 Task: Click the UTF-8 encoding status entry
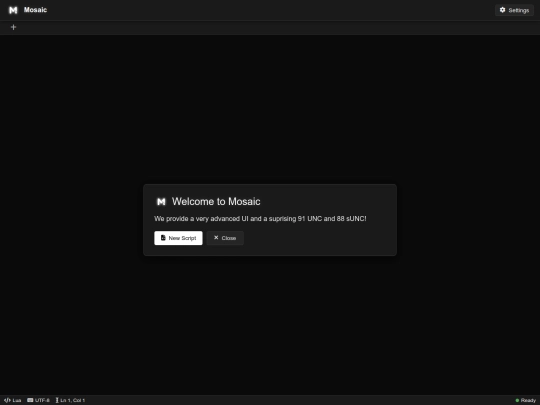tap(38, 400)
